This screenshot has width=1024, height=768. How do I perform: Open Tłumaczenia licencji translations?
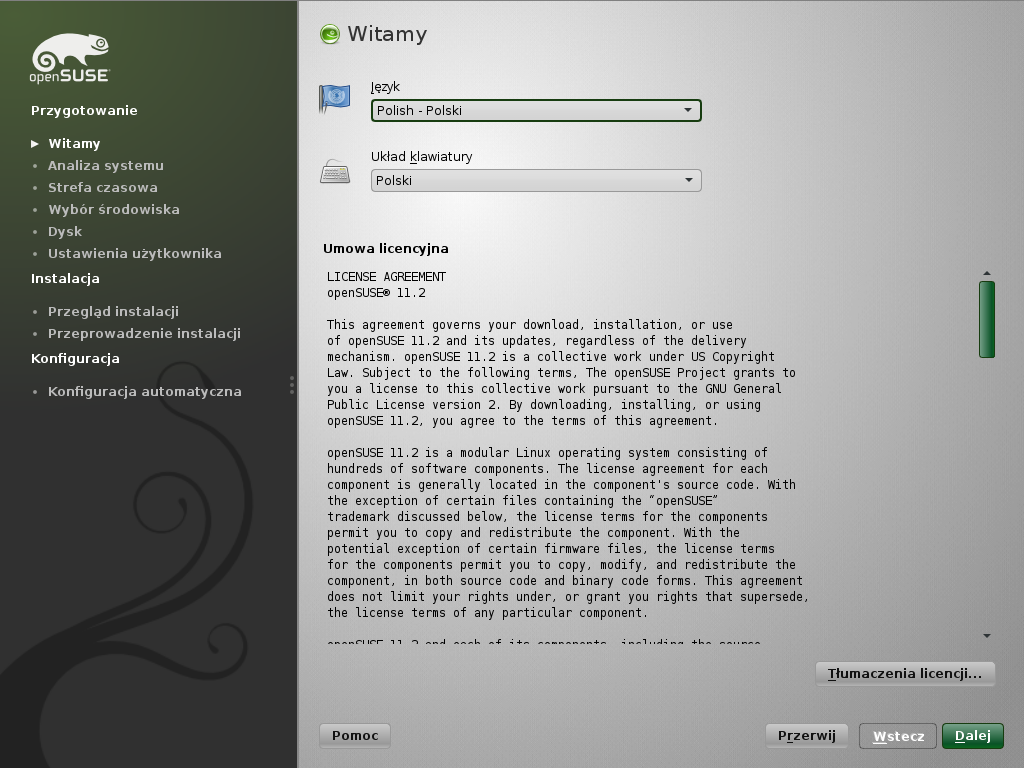click(x=905, y=673)
